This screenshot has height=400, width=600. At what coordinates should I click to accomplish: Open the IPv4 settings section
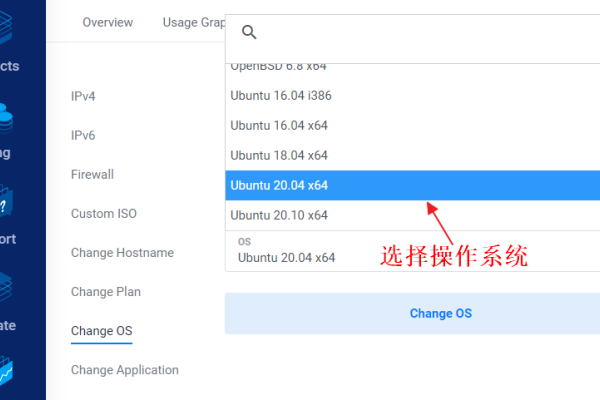click(84, 97)
